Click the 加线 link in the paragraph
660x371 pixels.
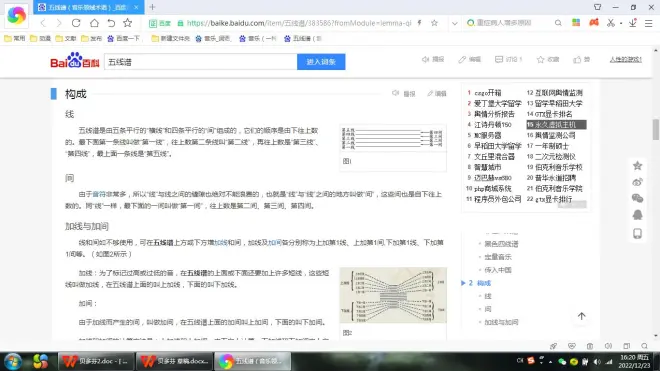tap(221, 243)
